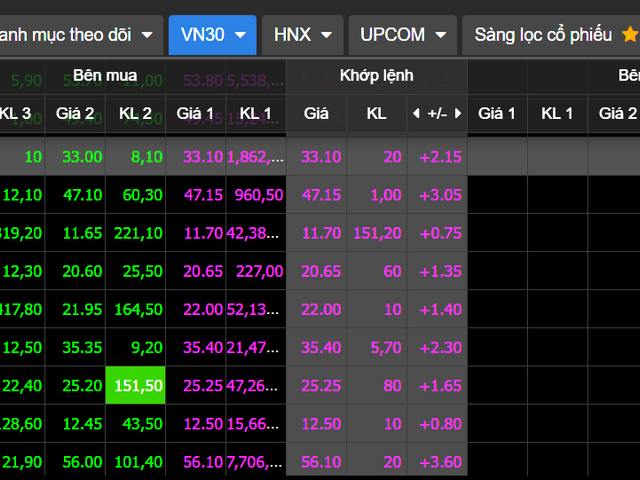This screenshot has width=640, height=480.
Task: Click the Khớp lệnh KL column header
Action: [x=376, y=114]
